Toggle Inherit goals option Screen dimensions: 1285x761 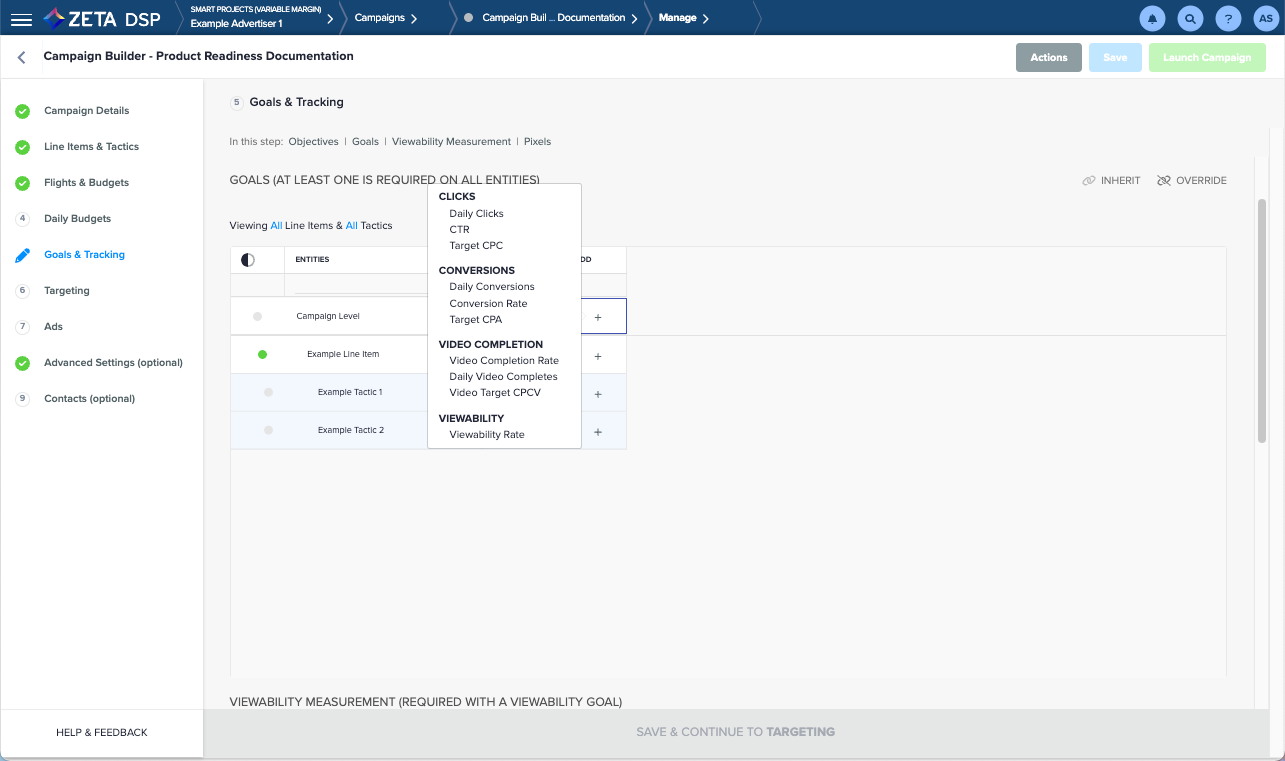(1111, 181)
